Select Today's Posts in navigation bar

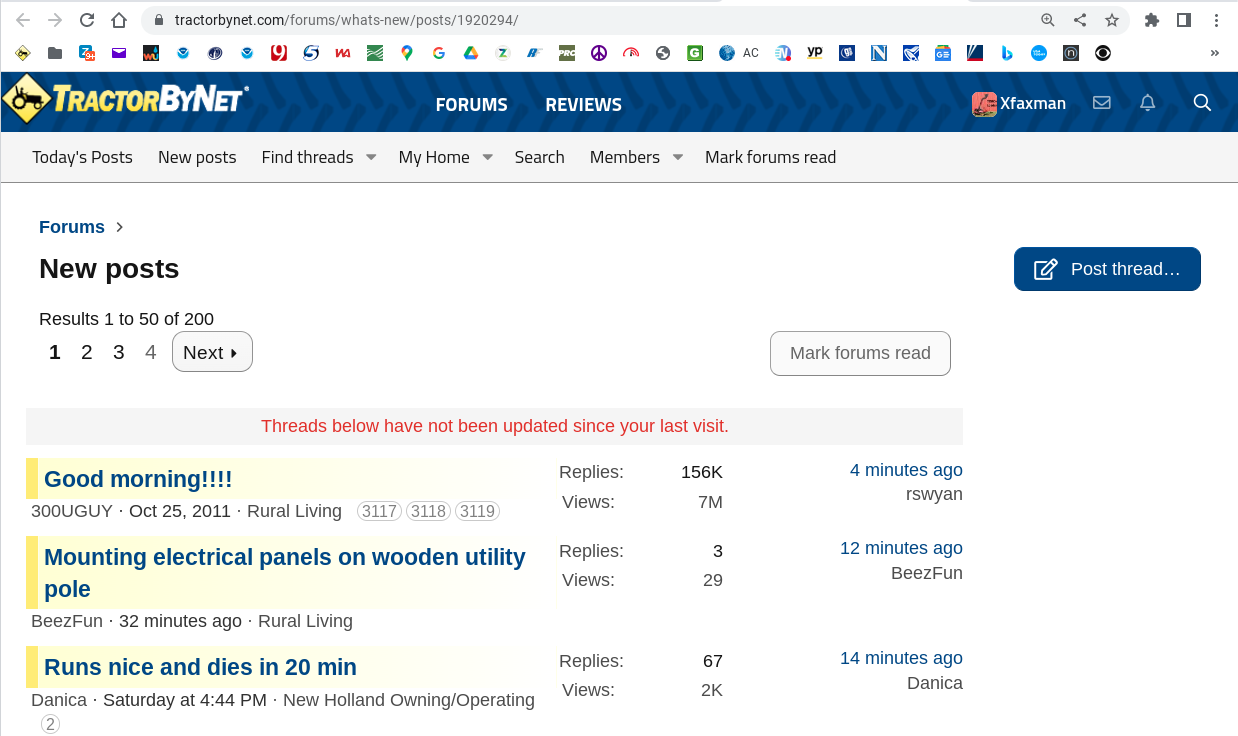(82, 157)
